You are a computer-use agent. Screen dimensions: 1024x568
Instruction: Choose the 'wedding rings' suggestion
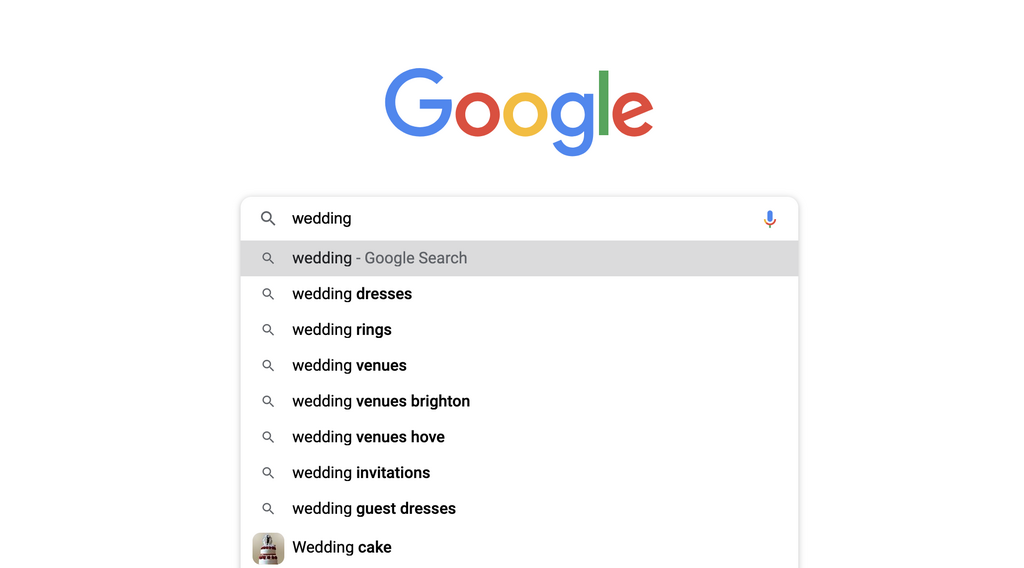tap(342, 330)
